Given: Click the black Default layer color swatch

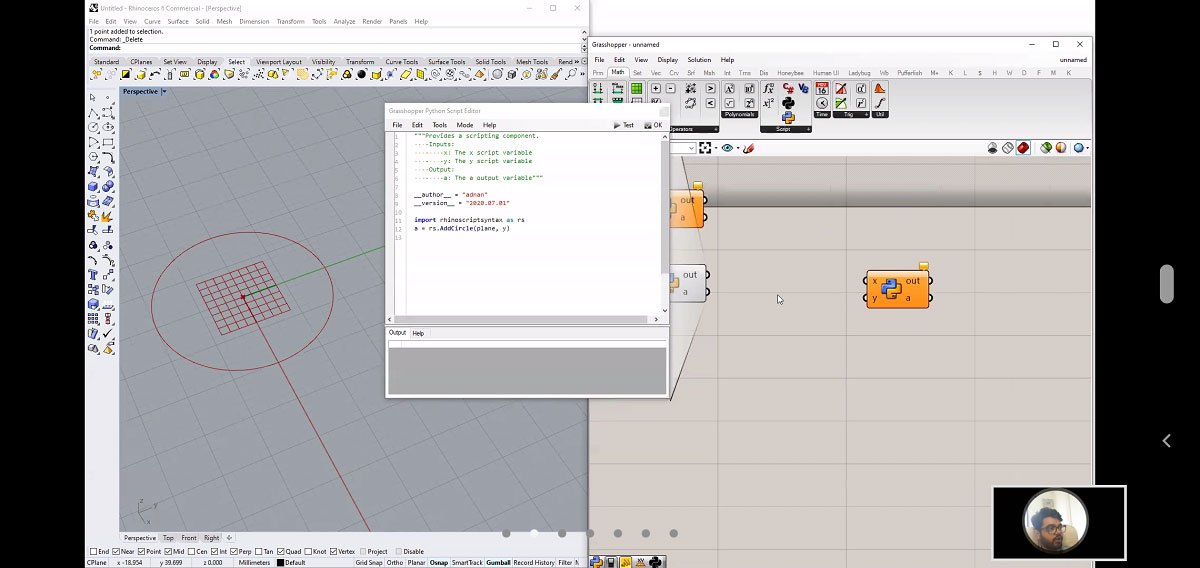Looking at the screenshot, I should 281,563.
